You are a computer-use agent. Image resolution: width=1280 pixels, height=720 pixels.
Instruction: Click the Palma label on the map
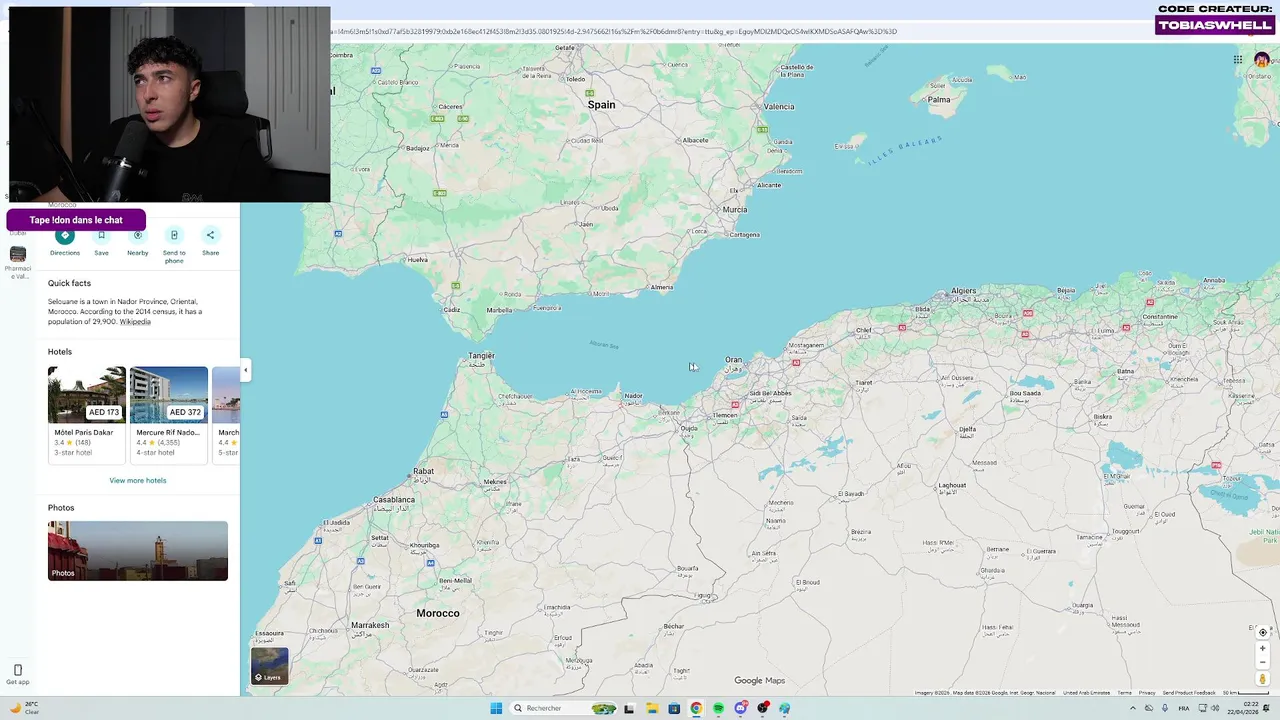939,99
